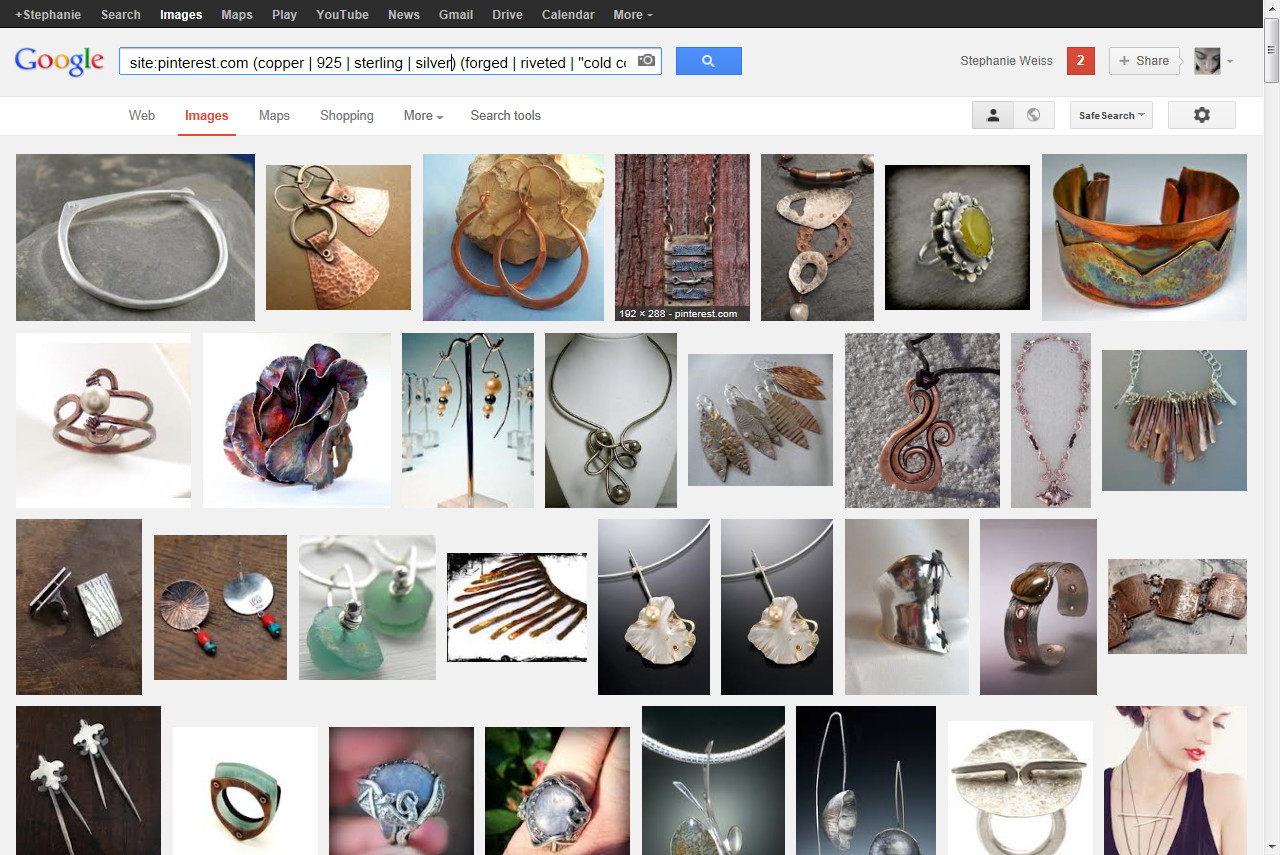The image size is (1280, 855).
Task: Open Search tools
Action: point(505,116)
